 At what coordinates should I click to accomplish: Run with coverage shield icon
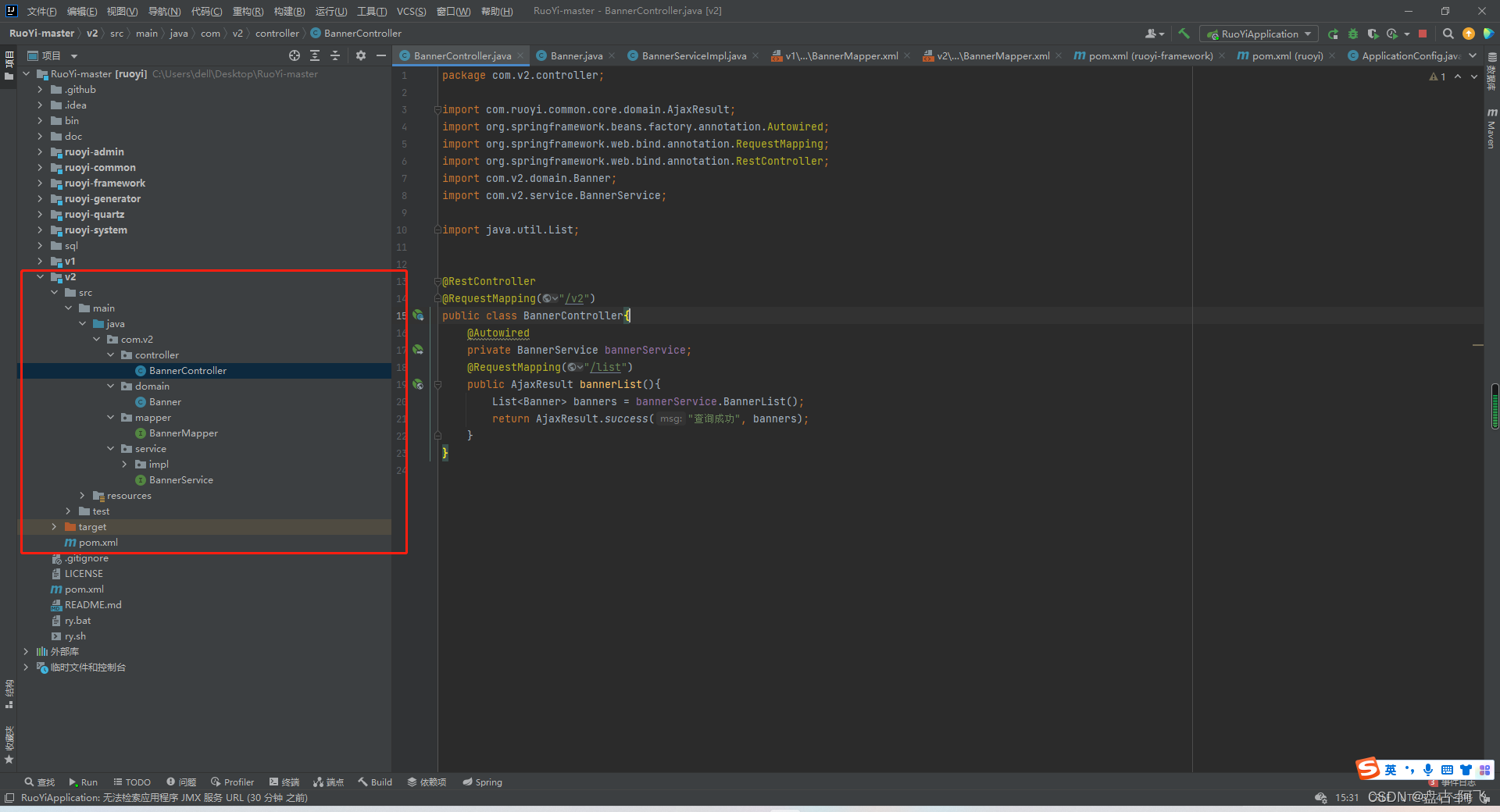1373,34
